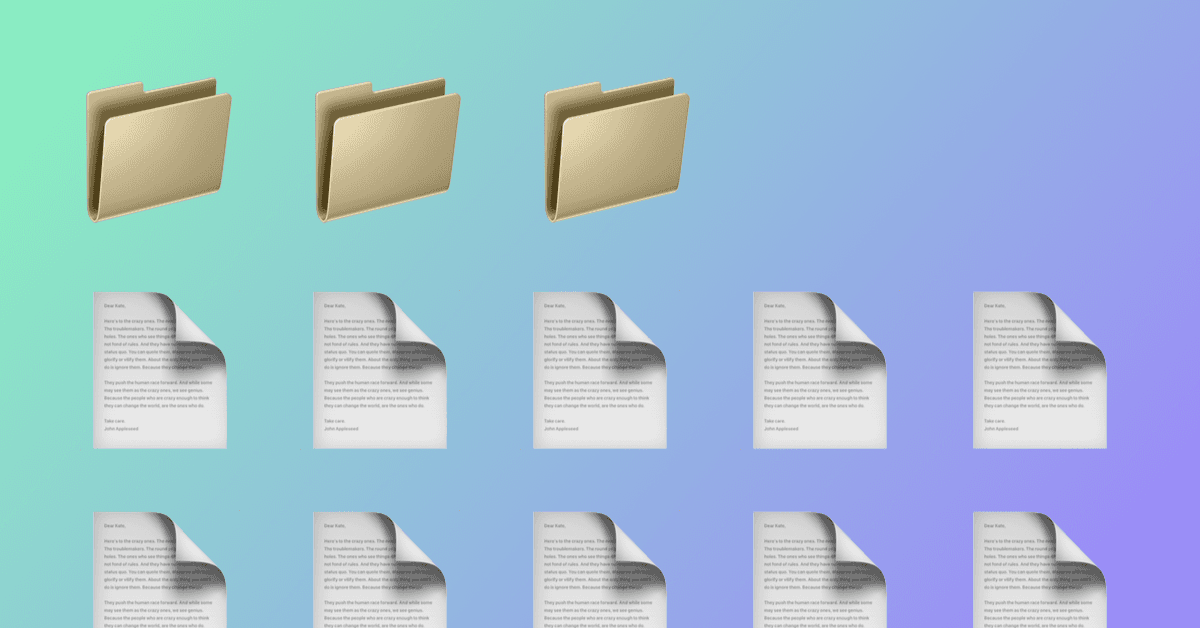Click the "Take care" line on first middle-row document
Viewport: 1200px width, 628px height.
(x=113, y=421)
